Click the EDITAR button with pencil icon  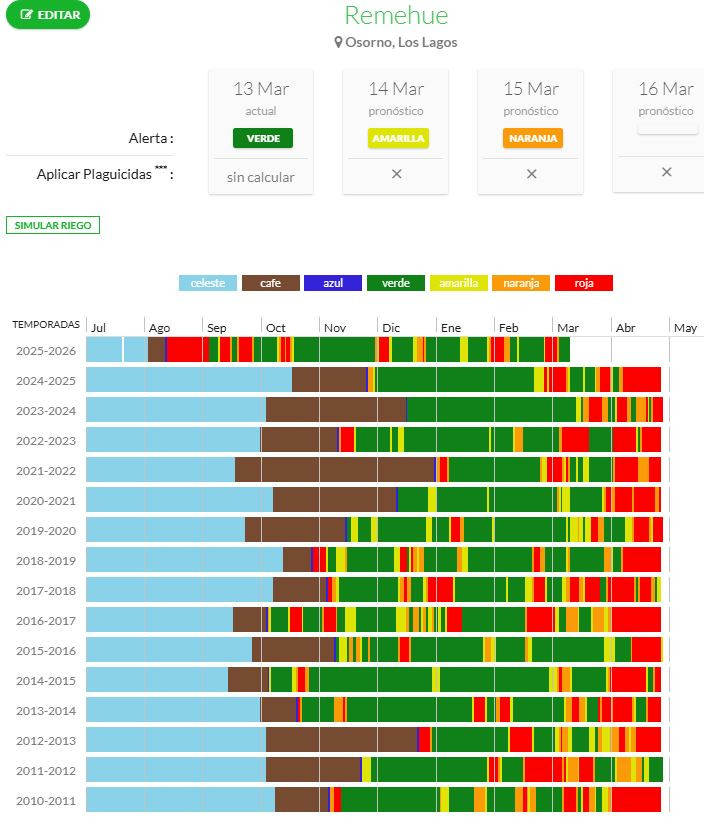point(48,15)
